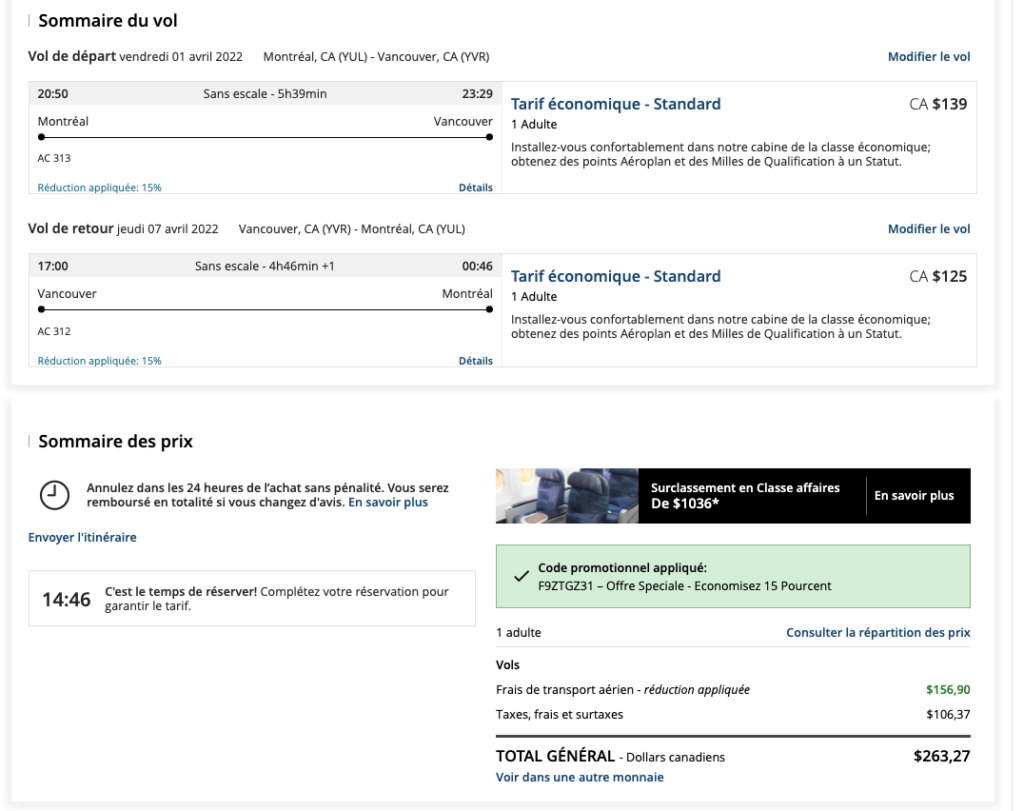Click Voir dans une autre monnaie
Viewport: 1024px width, 811px height.
[x=579, y=777]
